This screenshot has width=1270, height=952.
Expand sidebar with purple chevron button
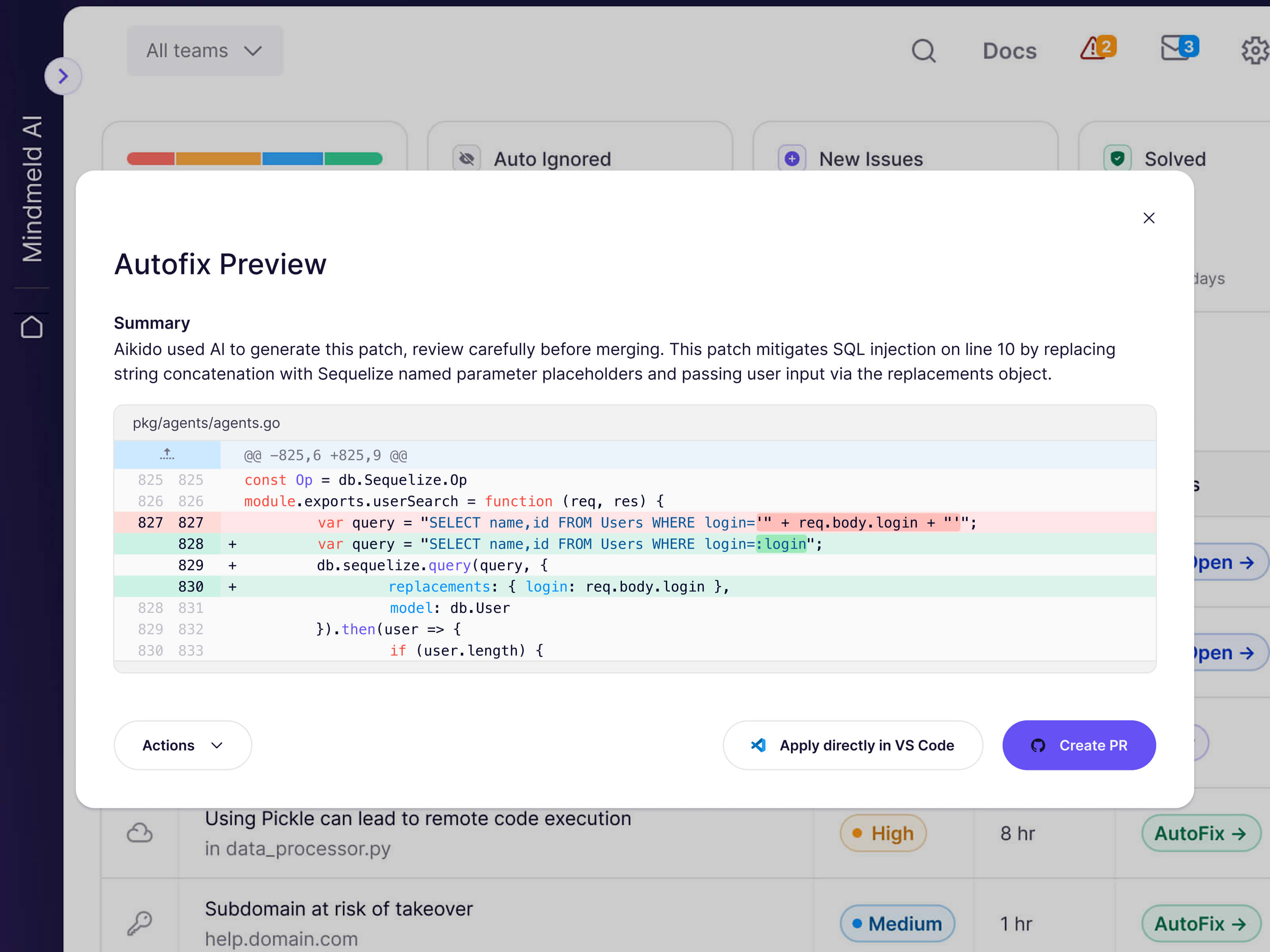63,76
